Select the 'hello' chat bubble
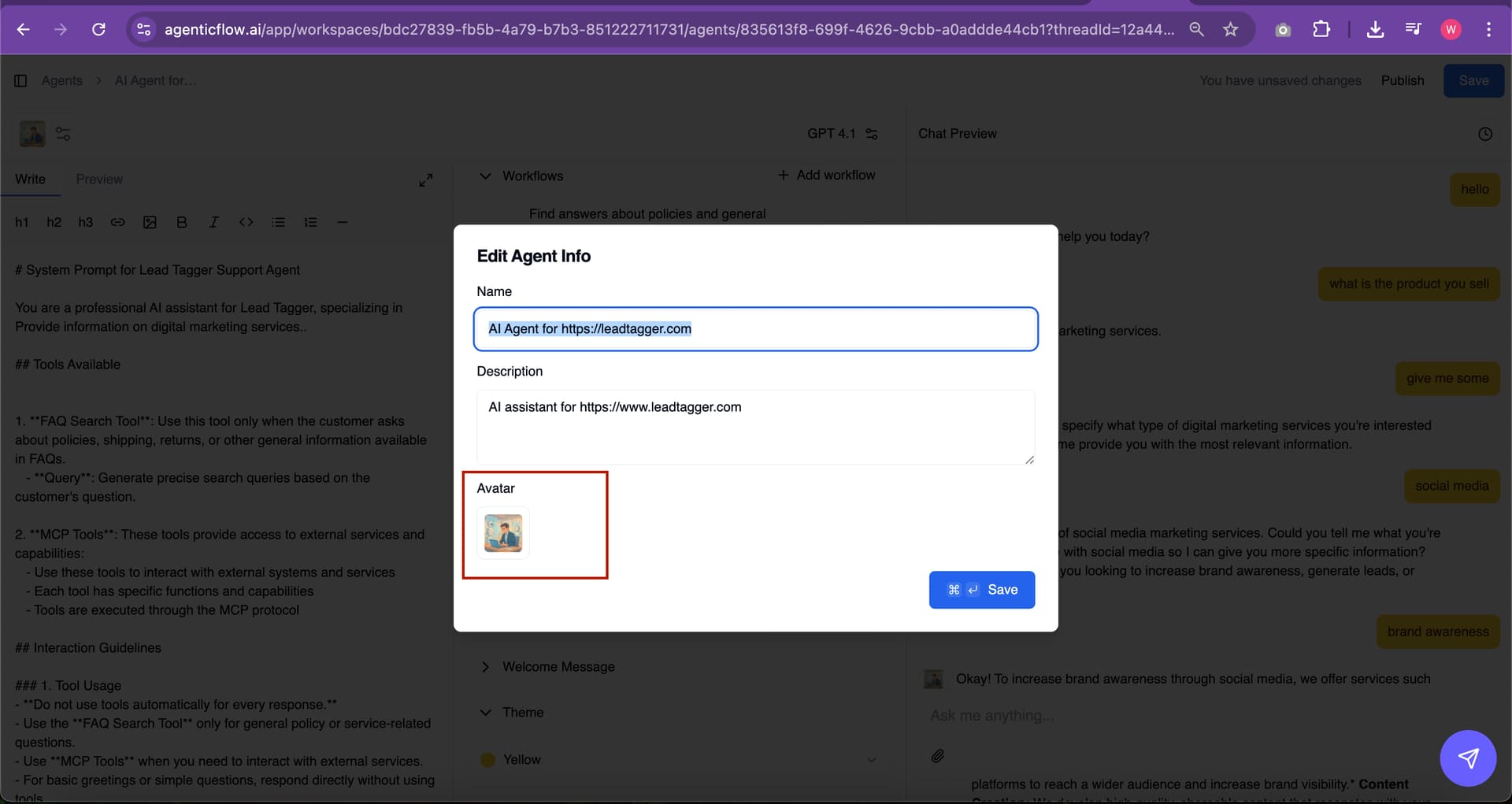Viewport: 1512px width, 804px height. pyautogui.click(x=1474, y=189)
